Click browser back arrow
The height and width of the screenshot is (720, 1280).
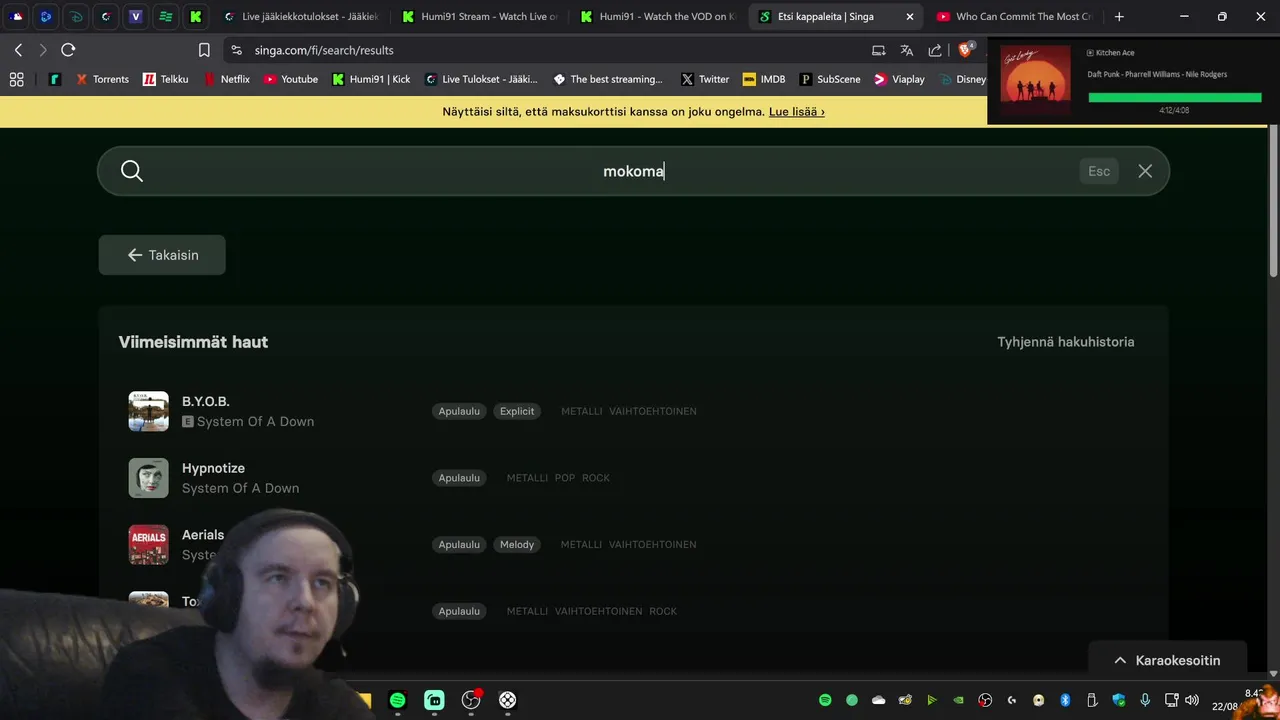tap(18, 50)
